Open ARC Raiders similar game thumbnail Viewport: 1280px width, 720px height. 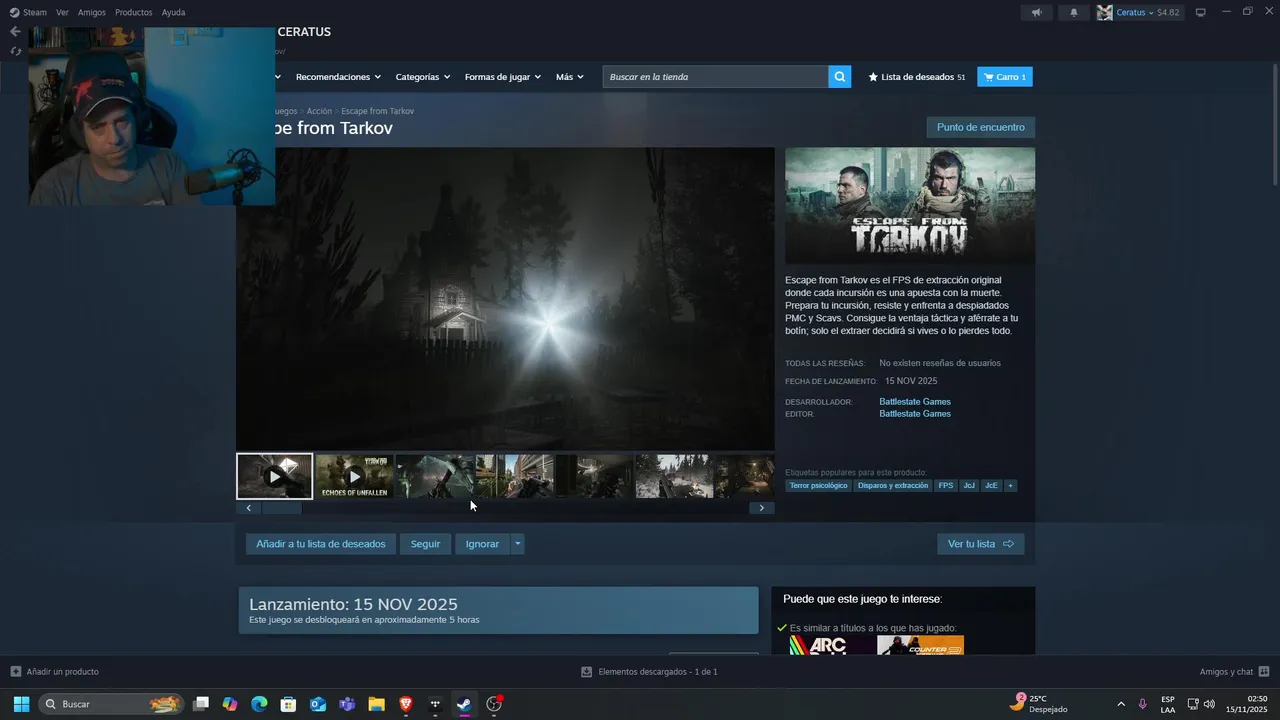click(x=831, y=645)
